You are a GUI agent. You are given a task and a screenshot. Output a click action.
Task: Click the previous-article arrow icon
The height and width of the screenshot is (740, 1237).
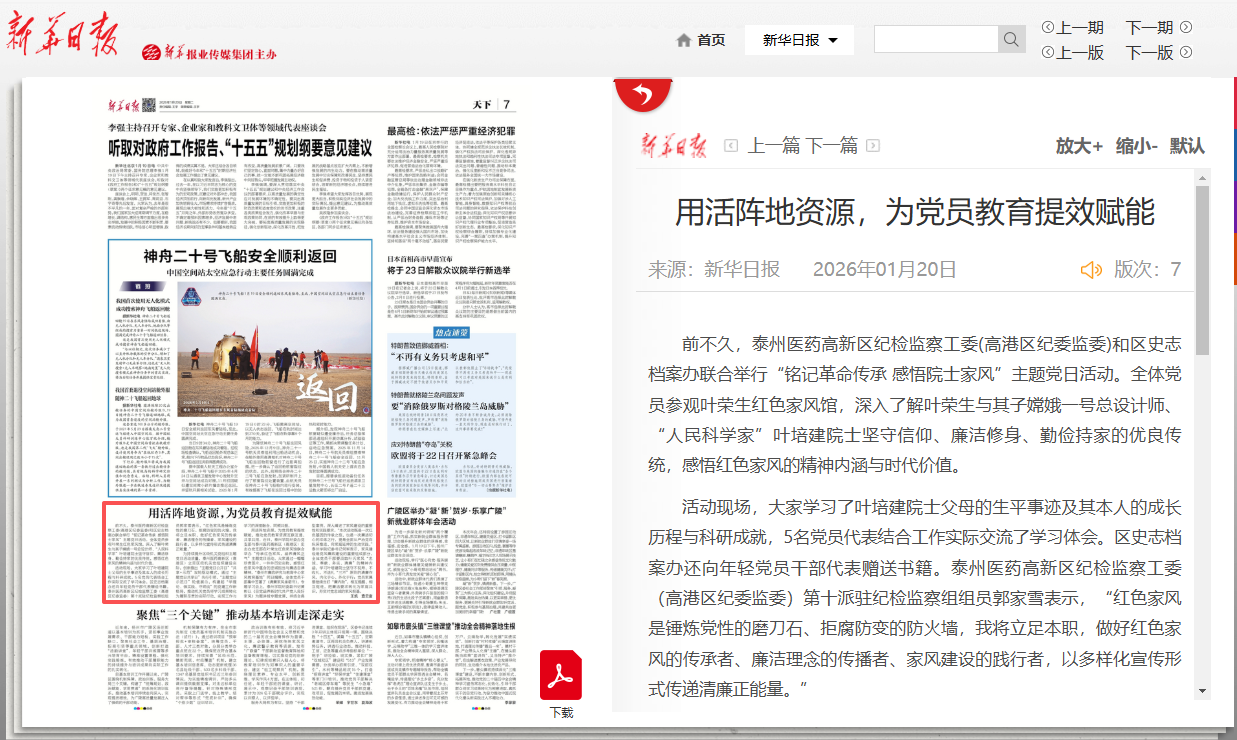click(x=731, y=146)
